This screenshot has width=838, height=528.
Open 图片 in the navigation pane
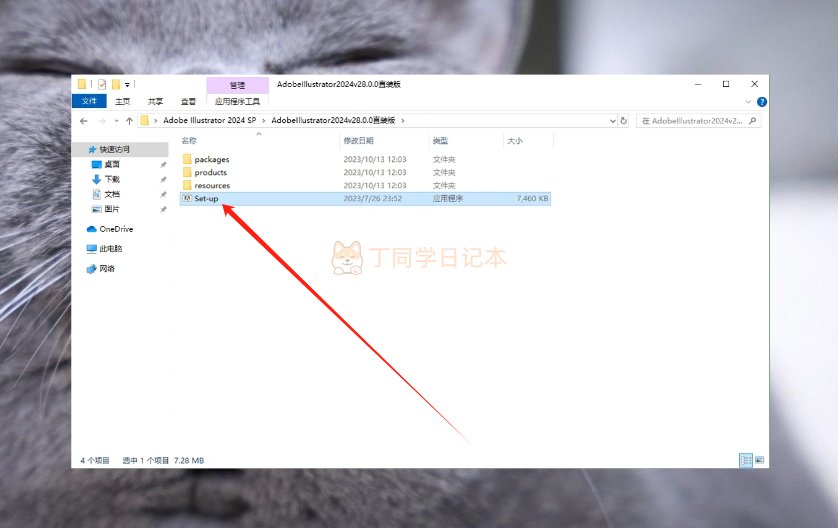(112, 209)
